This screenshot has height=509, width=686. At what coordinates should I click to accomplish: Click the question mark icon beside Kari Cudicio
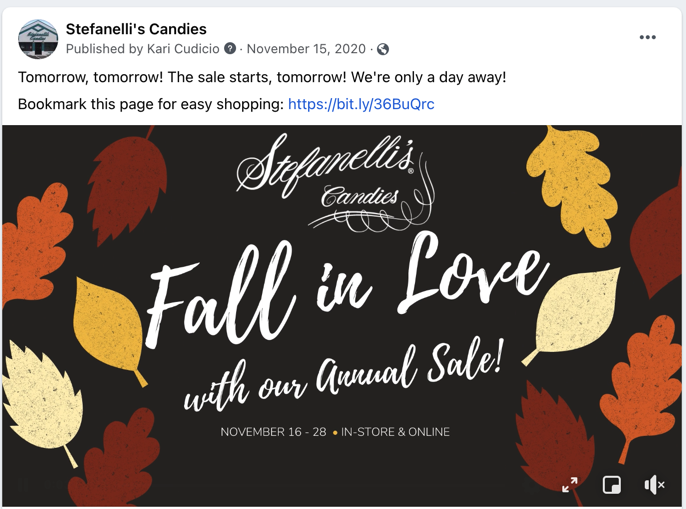[x=230, y=48]
